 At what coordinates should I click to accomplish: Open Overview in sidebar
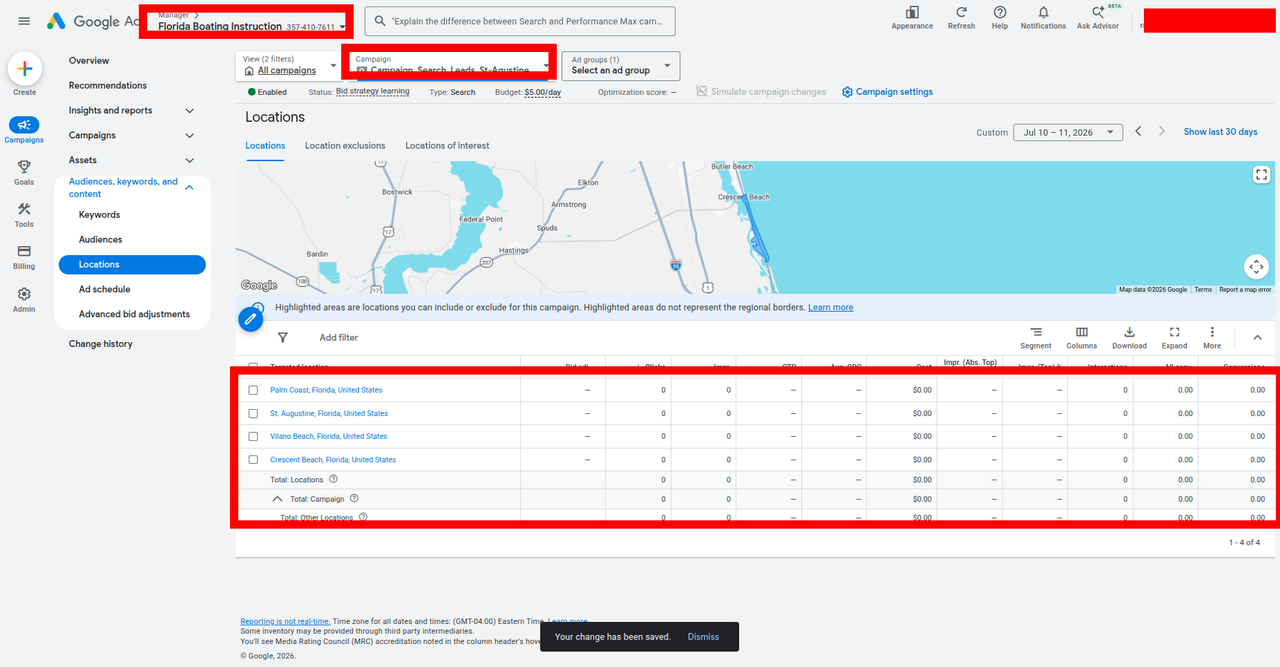coord(89,61)
